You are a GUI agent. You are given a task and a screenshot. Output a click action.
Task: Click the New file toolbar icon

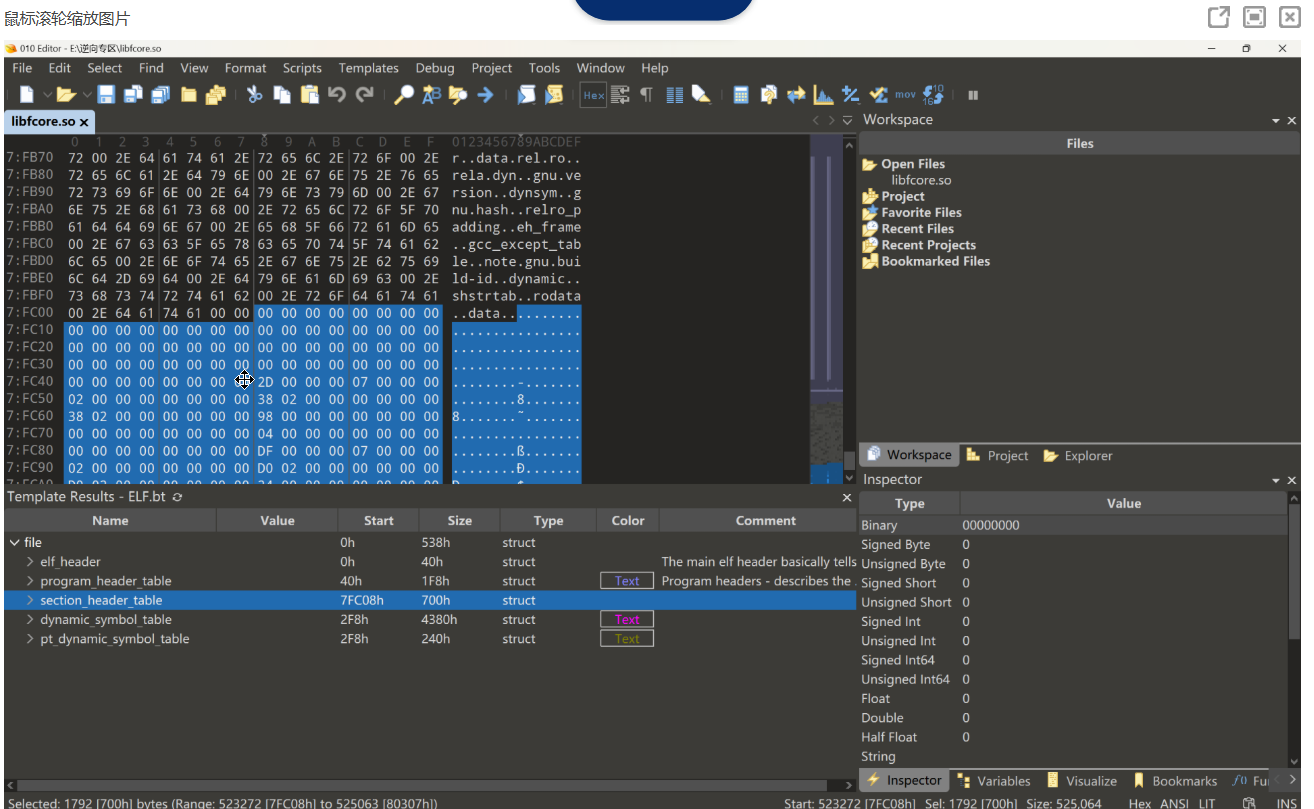tap(27, 95)
